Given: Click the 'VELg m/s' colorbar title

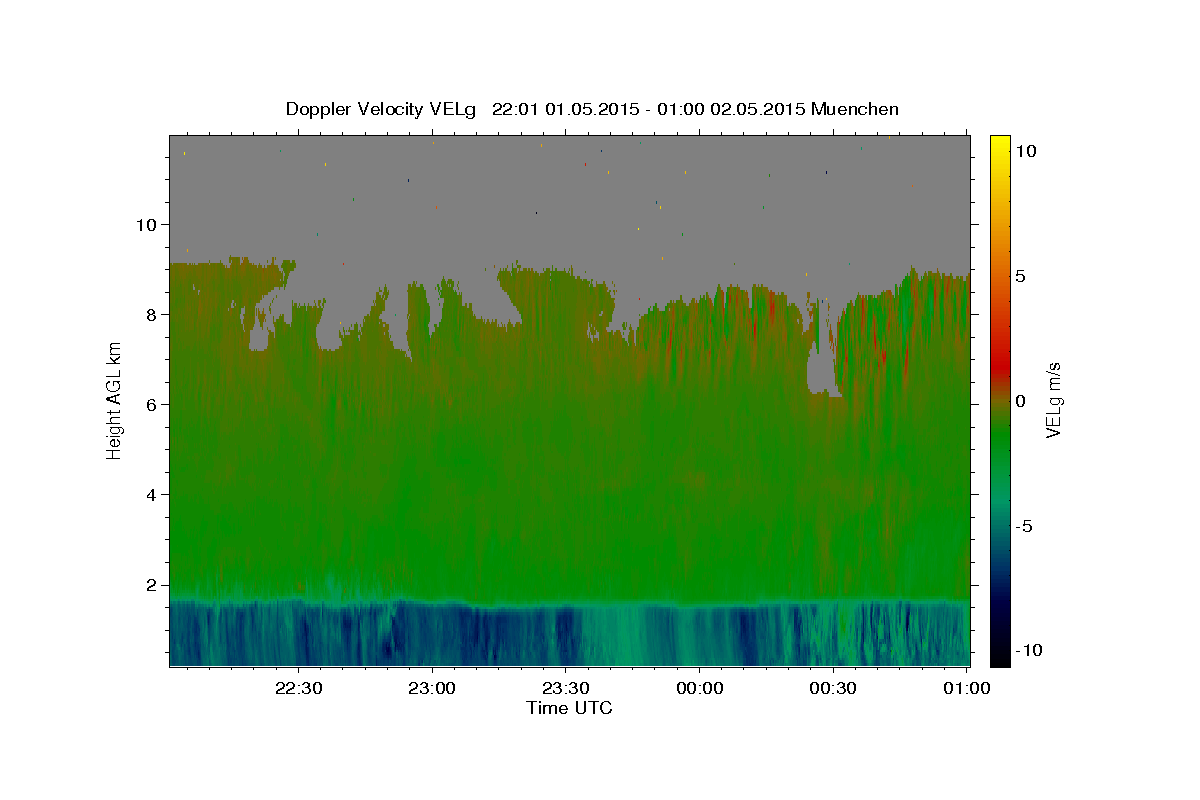Looking at the screenshot, I should (x=1054, y=400).
